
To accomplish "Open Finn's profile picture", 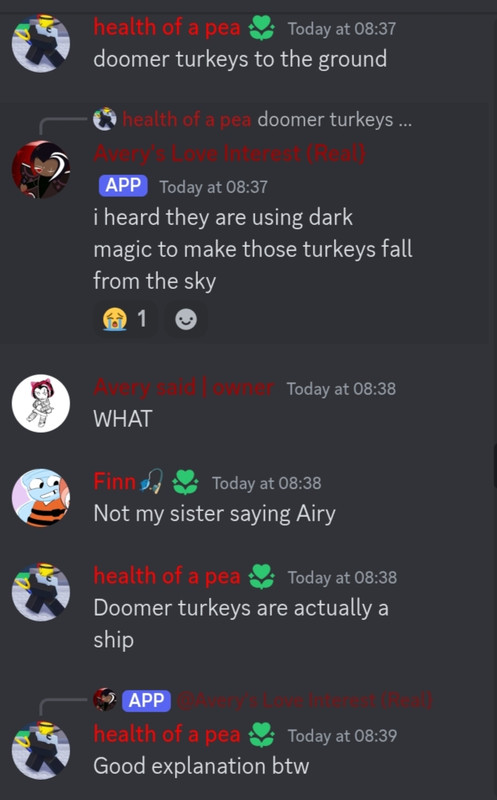I will (41, 498).
